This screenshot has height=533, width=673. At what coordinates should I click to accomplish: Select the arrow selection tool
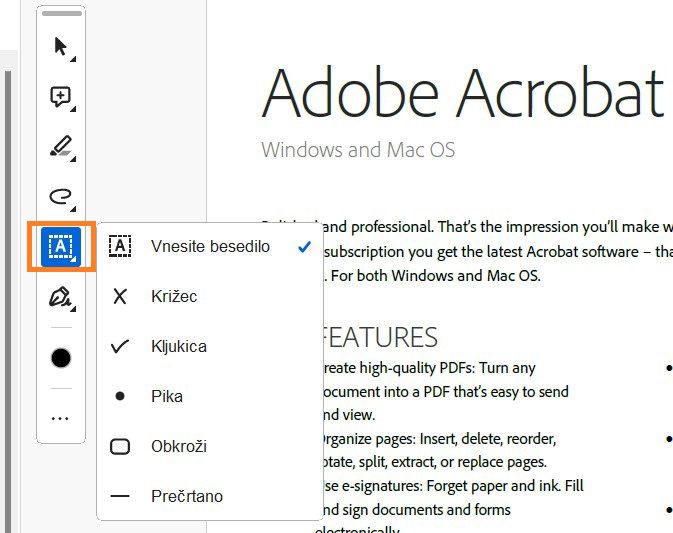coord(61,46)
